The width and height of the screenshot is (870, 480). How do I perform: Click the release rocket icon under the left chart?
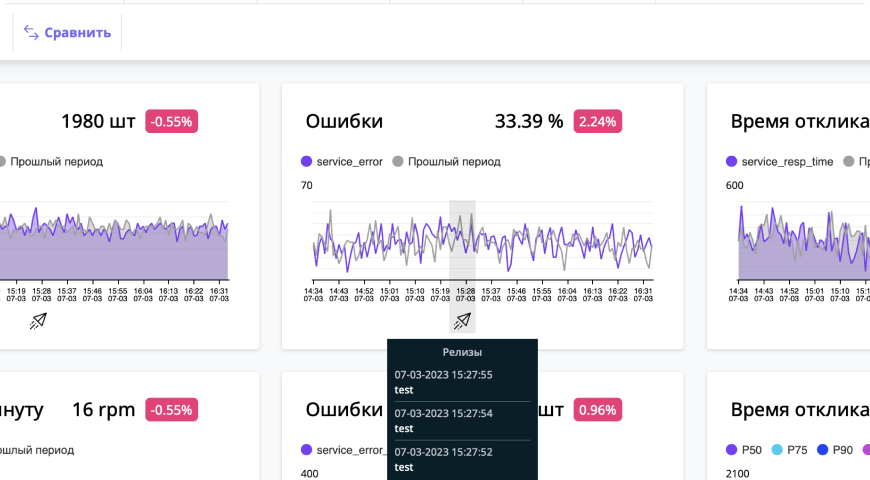point(38,321)
